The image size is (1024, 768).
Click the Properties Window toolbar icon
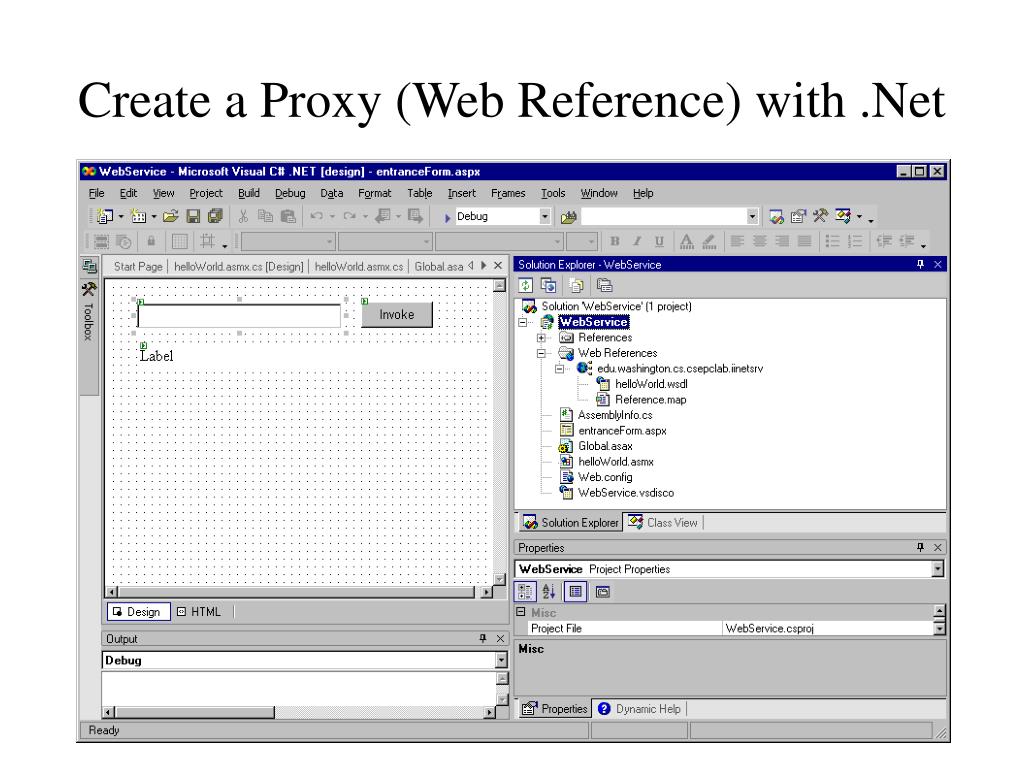(x=798, y=216)
